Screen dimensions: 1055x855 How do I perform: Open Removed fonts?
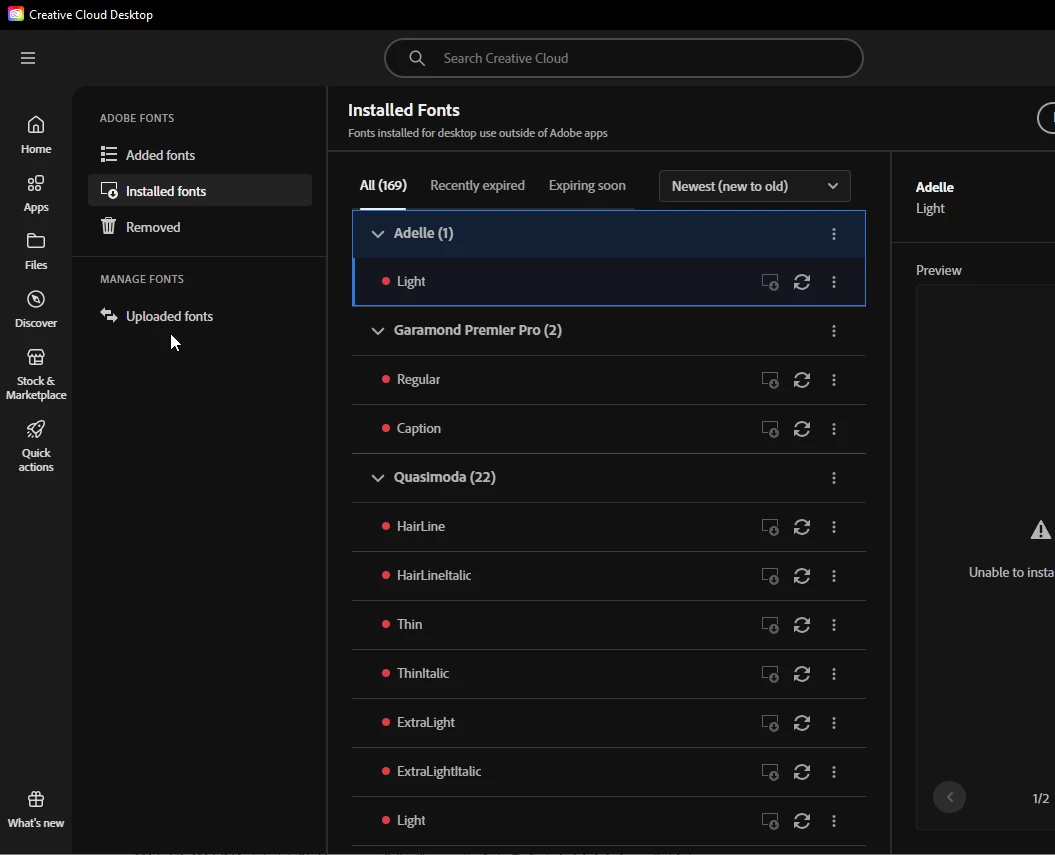point(200,227)
